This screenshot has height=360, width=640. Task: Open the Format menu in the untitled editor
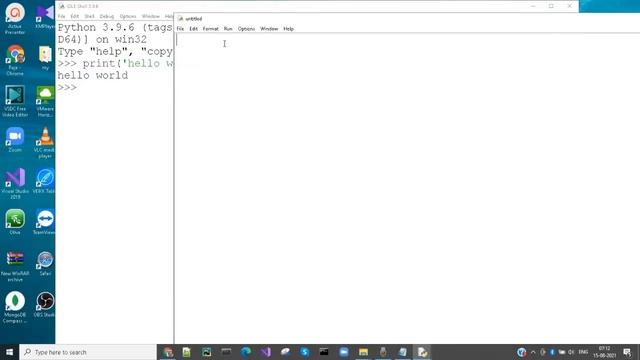[x=211, y=29]
